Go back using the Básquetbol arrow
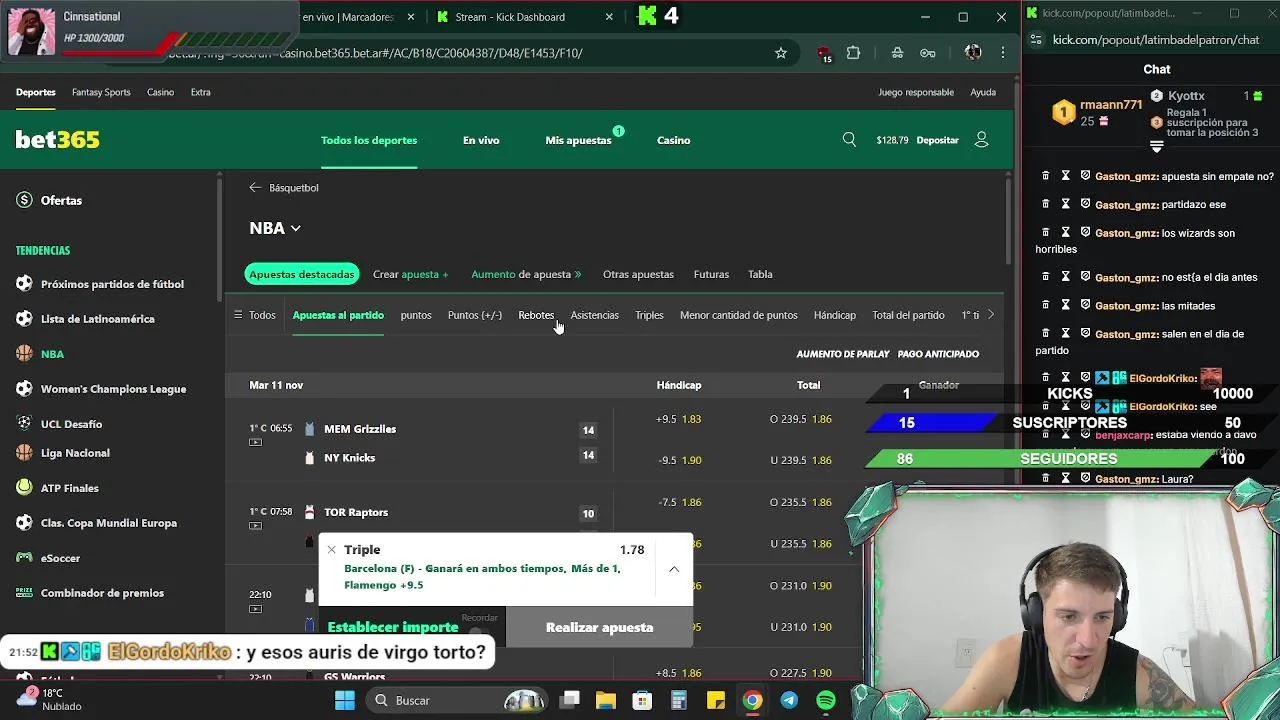Viewport: 1280px width, 720px height. [255, 187]
